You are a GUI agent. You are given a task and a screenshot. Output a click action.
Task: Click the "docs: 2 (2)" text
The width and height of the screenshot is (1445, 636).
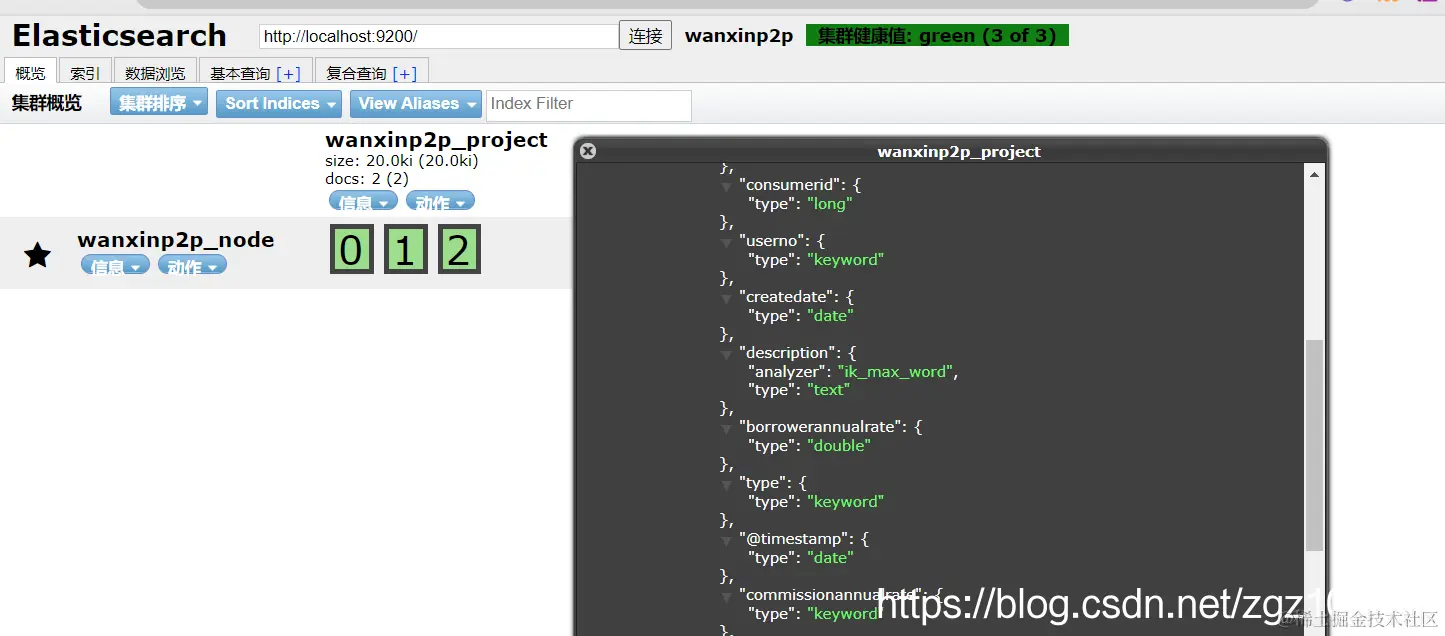367,179
